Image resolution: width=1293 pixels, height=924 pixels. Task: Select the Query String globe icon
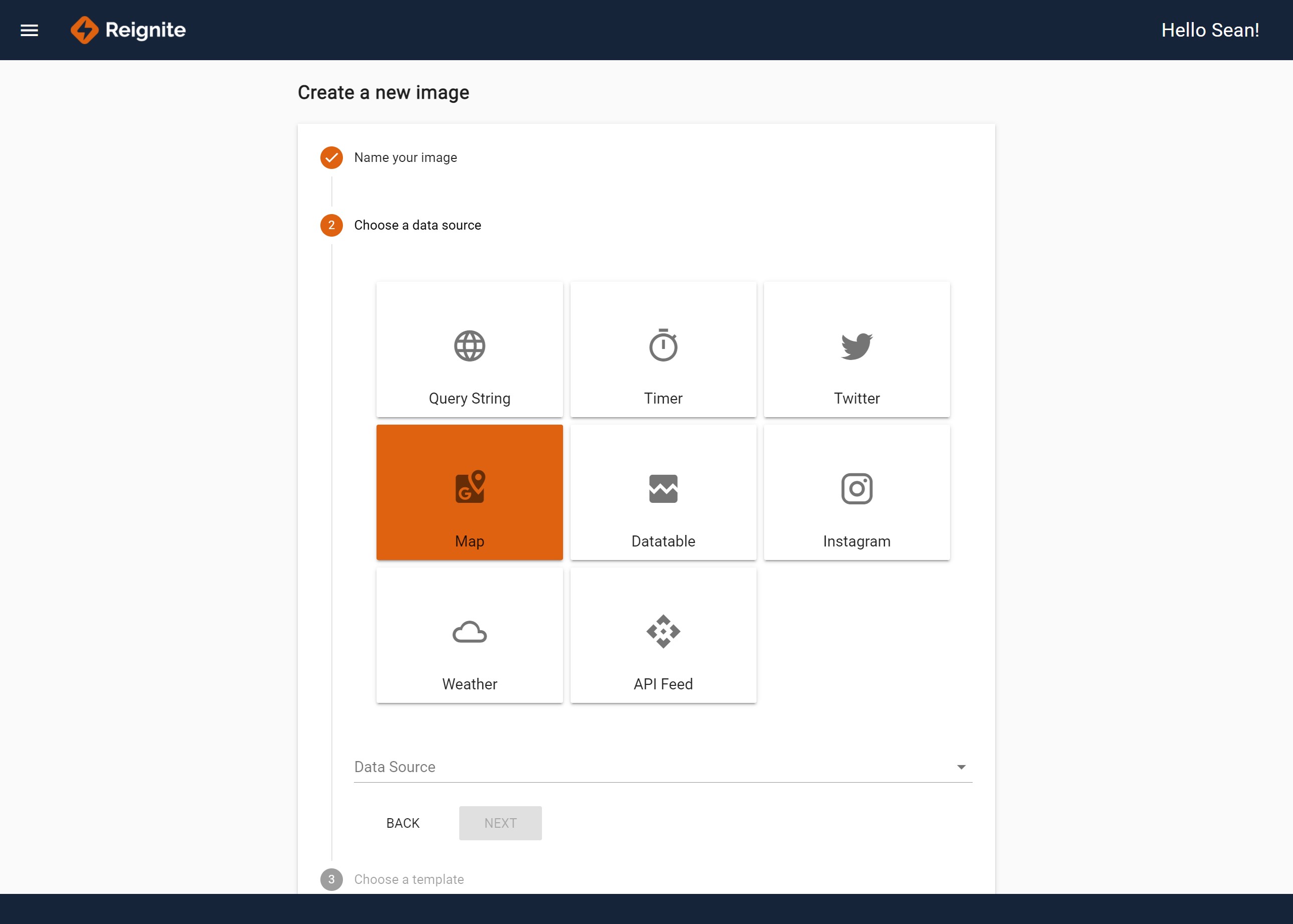coord(469,346)
